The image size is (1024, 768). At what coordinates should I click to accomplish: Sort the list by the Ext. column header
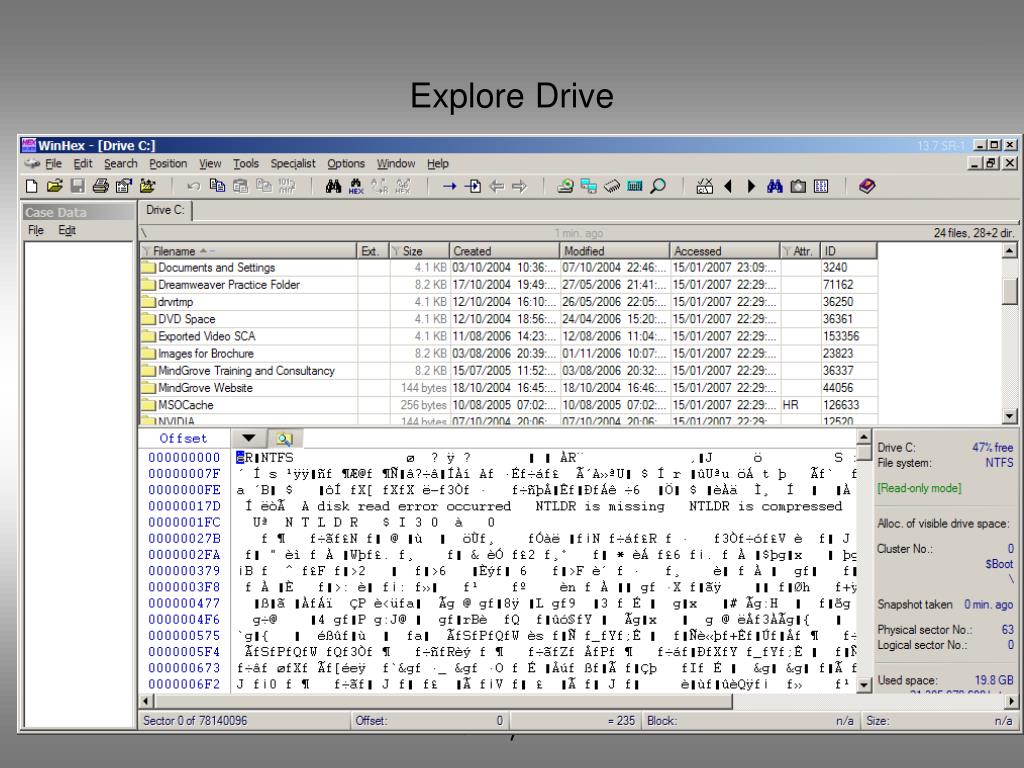pyautogui.click(x=374, y=251)
